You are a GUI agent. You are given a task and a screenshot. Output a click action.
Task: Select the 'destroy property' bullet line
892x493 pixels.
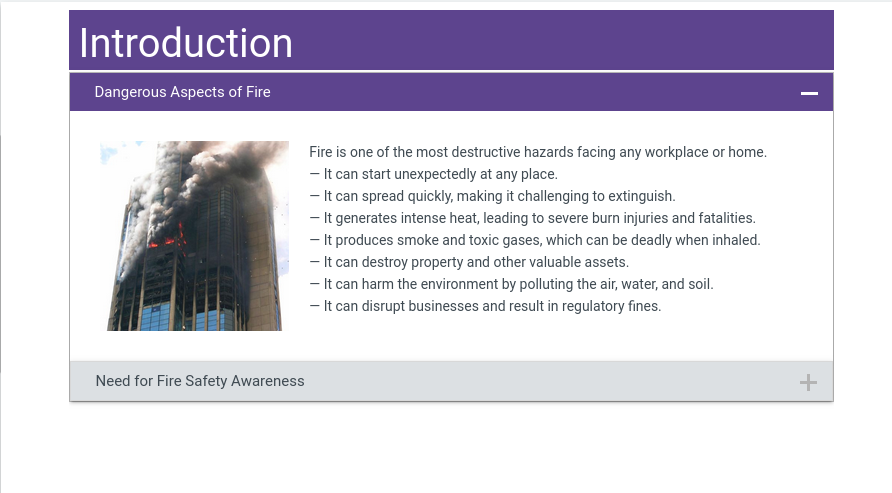(469, 262)
